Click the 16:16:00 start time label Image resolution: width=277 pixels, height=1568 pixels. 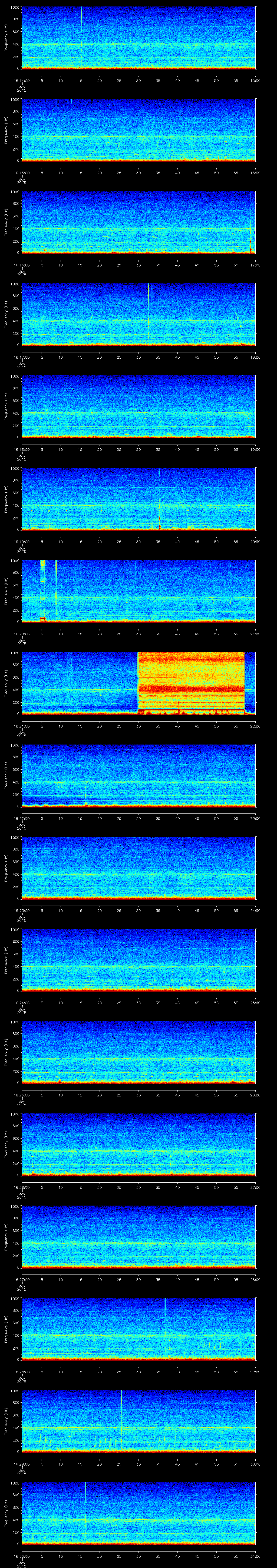click(x=21, y=265)
